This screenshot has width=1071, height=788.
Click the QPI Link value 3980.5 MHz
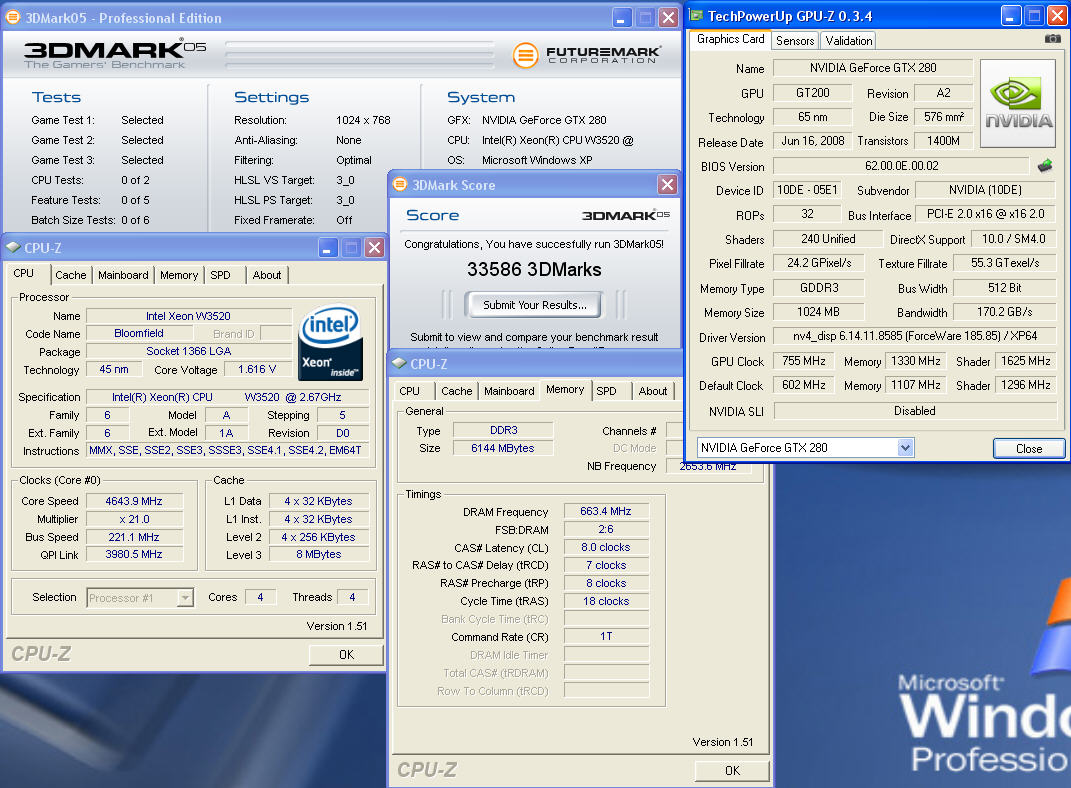134,554
